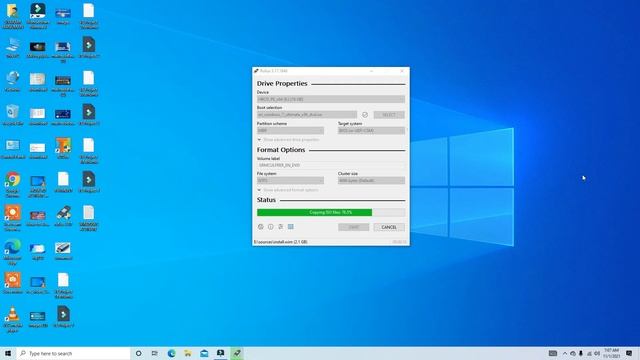Image resolution: width=640 pixels, height=360 pixels.
Task: Click the elapsed timer in Rufus status bar
Action: pyautogui.click(x=400, y=242)
